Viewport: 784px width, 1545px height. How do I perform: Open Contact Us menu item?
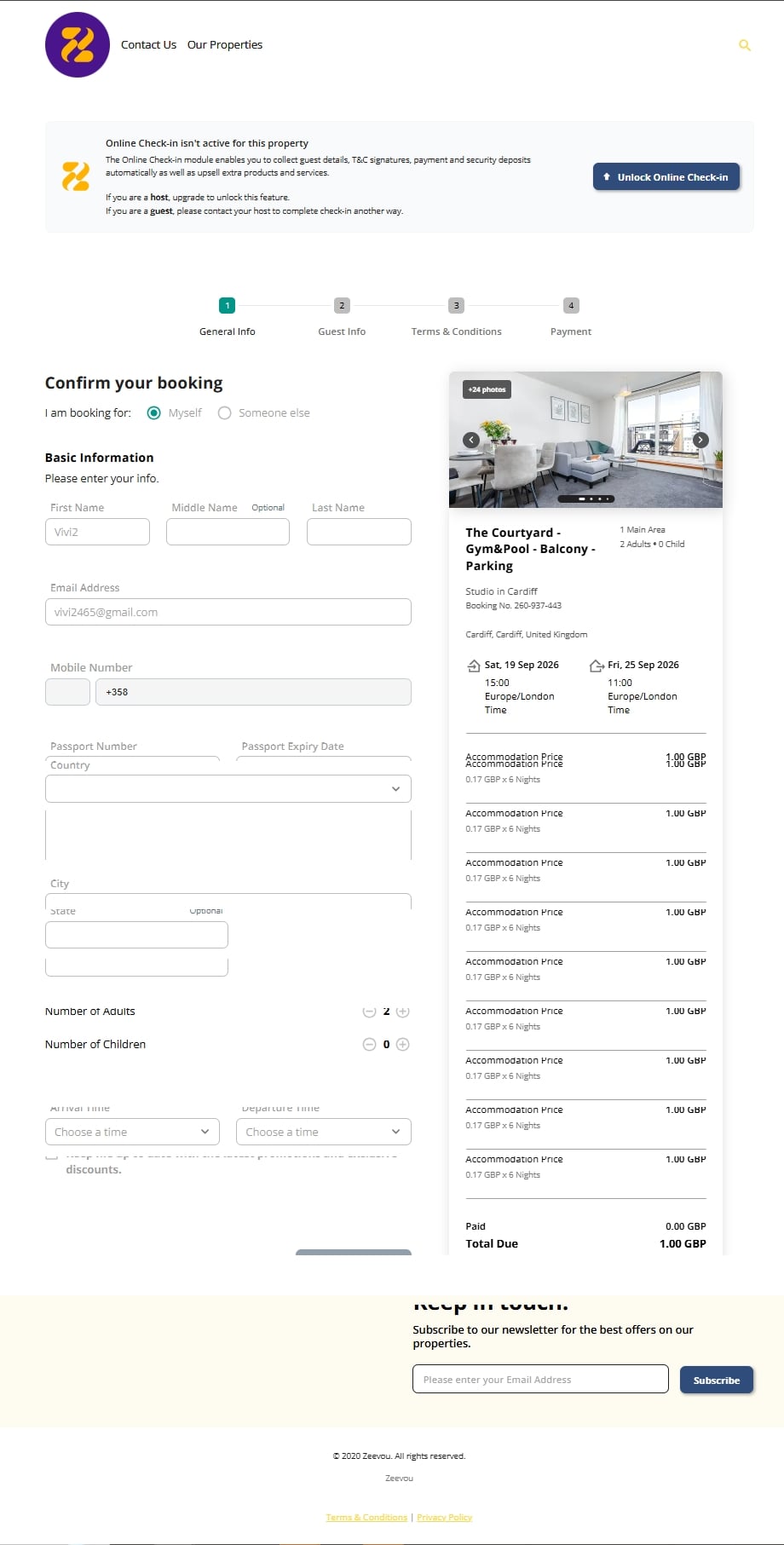[148, 44]
